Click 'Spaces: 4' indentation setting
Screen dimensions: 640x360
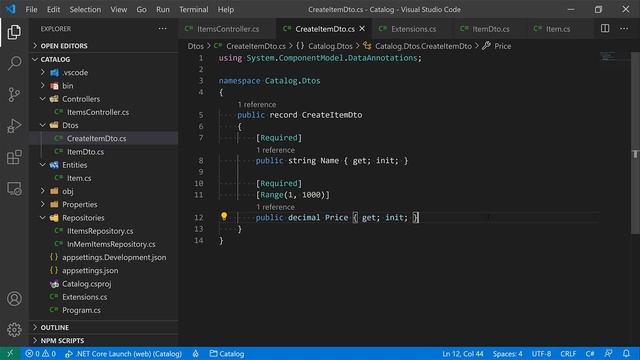point(507,353)
